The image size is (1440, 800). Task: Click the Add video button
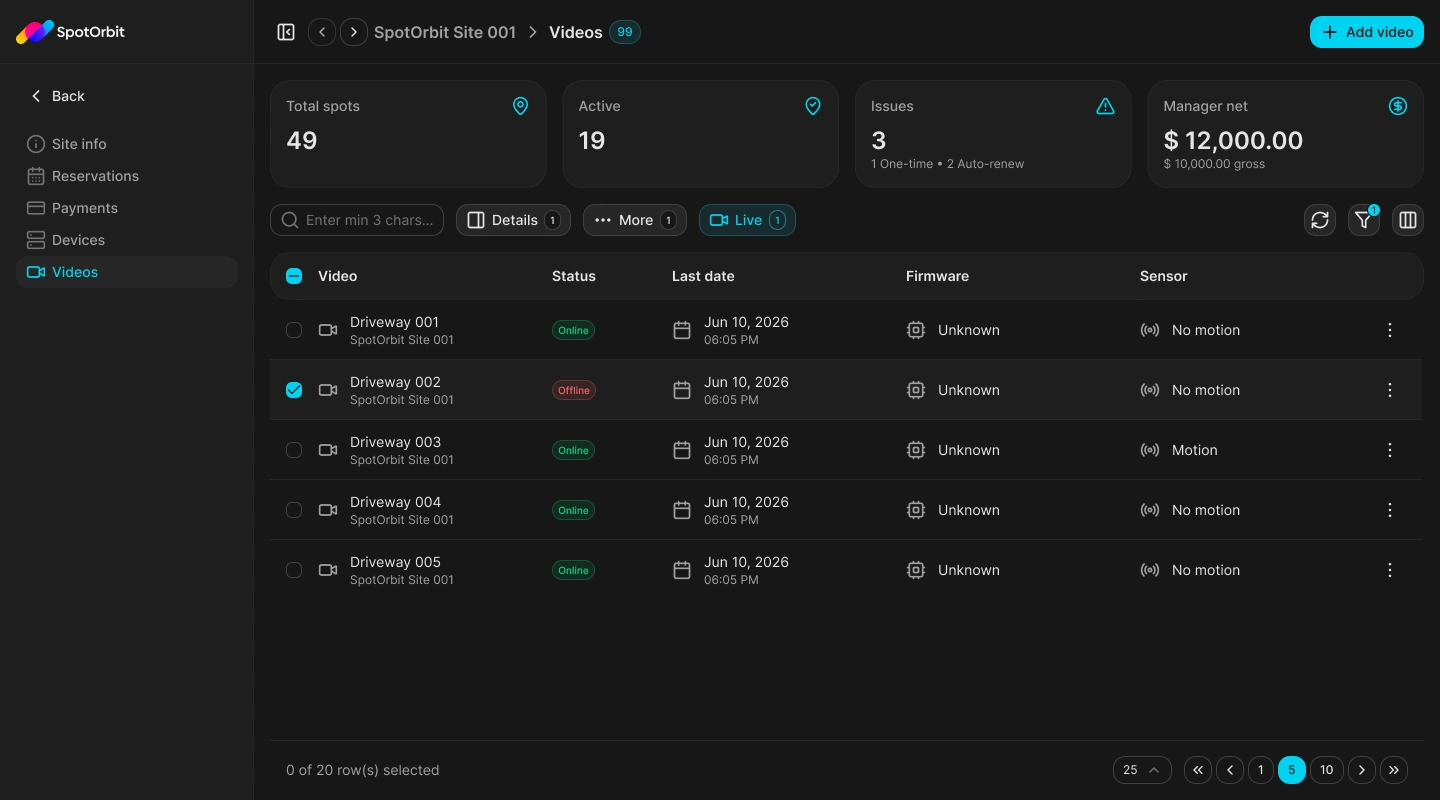[x=1367, y=32]
